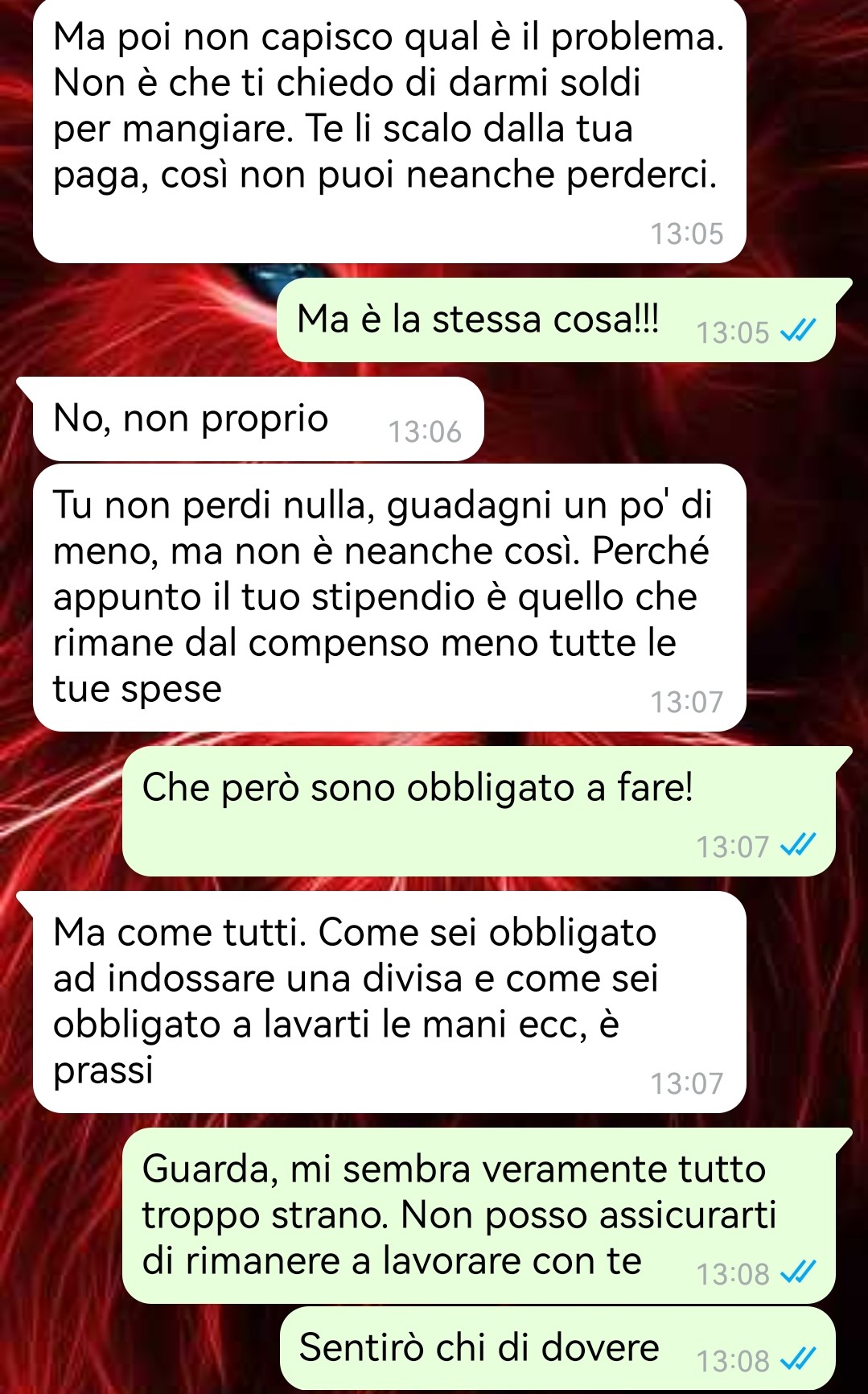Tap read-receipt ticks on 'Ma è la stessa cosa!!!'

tap(799, 330)
